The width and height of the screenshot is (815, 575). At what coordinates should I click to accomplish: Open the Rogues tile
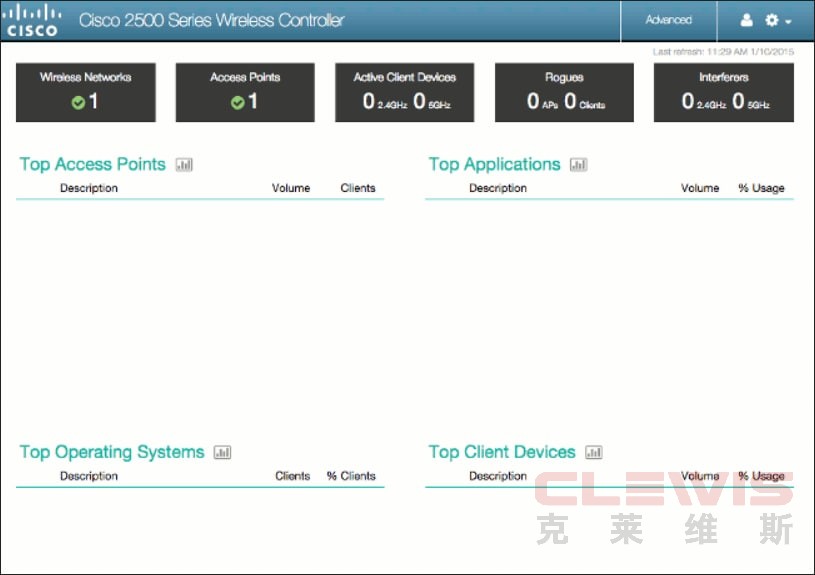pos(564,93)
